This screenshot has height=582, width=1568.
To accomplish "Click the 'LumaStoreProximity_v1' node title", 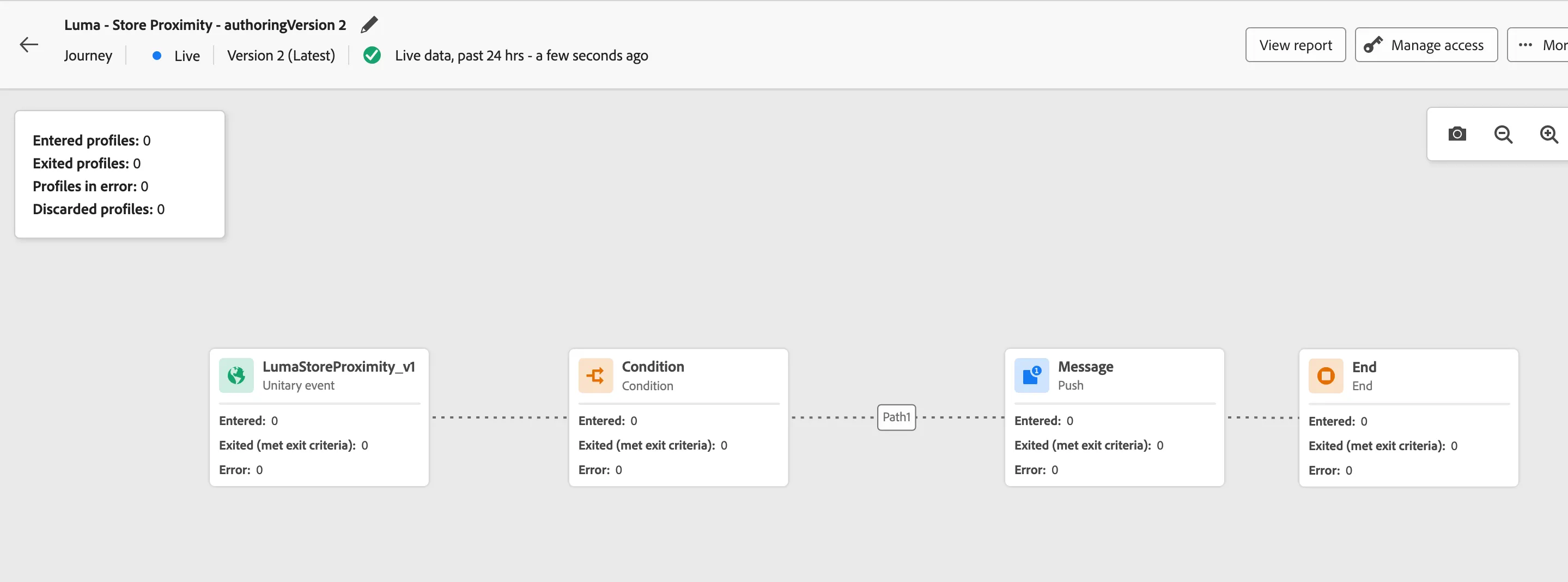I will (339, 367).
